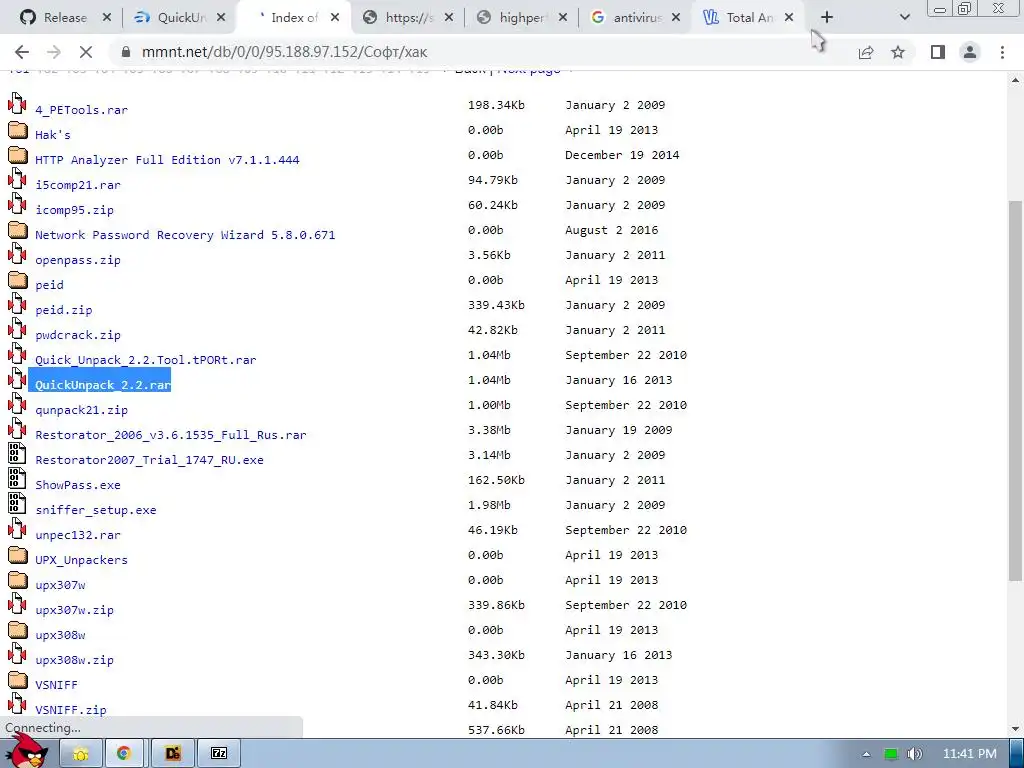Open the upx307w folder link
Viewport: 1024px width, 768px height.
tap(60, 585)
